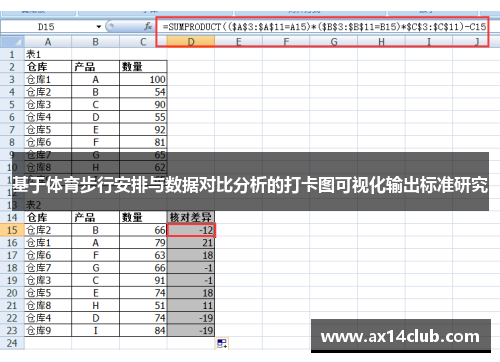Select row 1 header
The height and width of the screenshot is (362, 500).
pyautogui.click(x=12, y=54)
